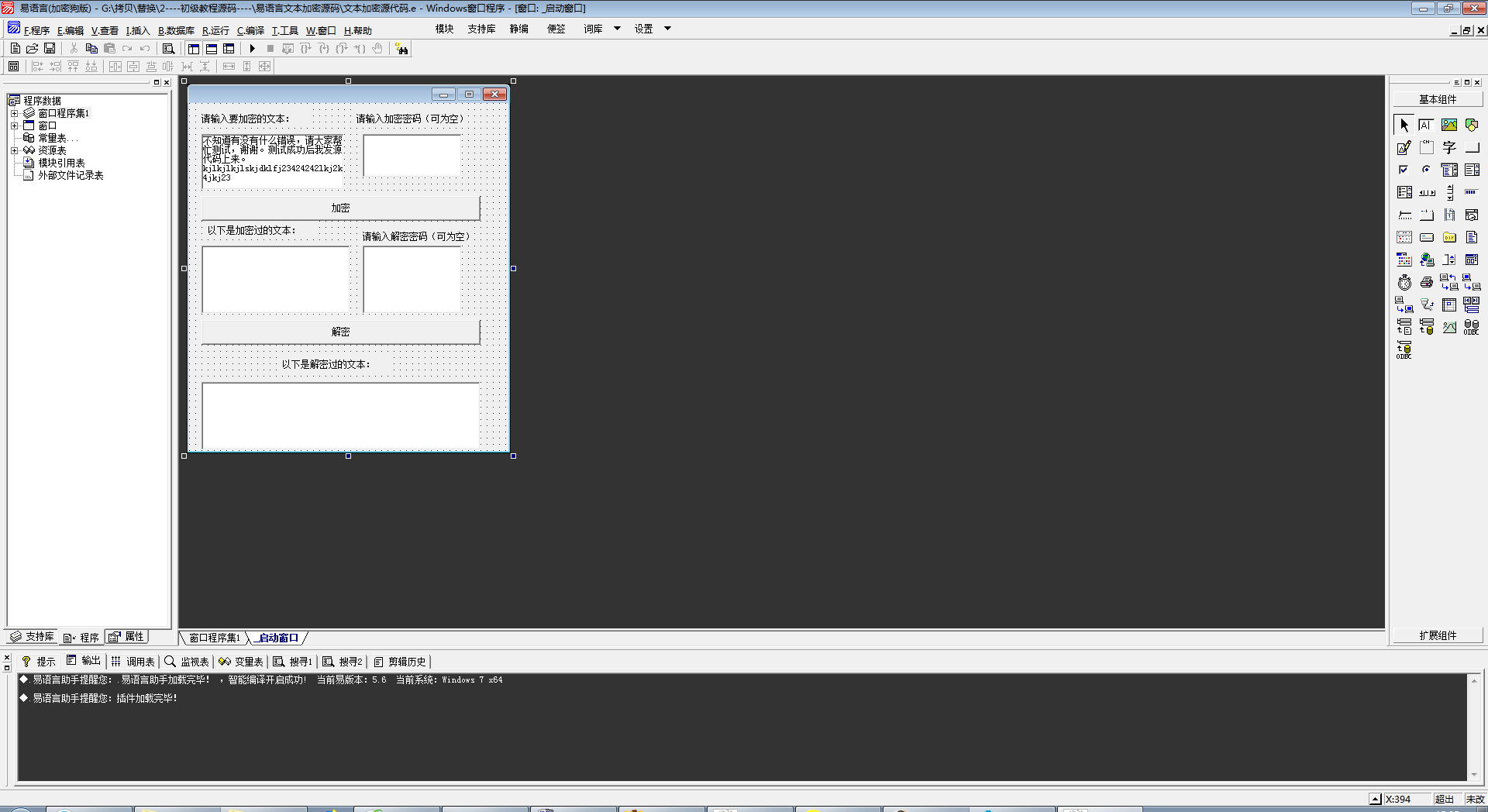Click the output panel scrollbar down arrow
This screenshot has height=812, width=1488.
(1474, 774)
